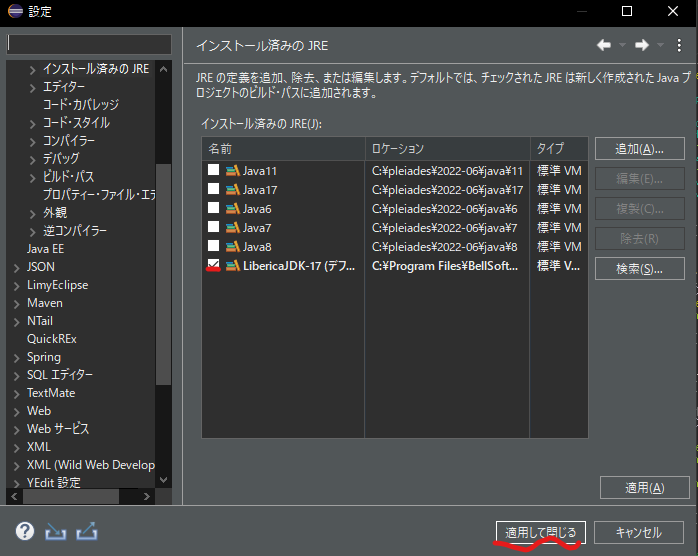
Task: Click the tree scroll up arrow
Action: tap(163, 69)
